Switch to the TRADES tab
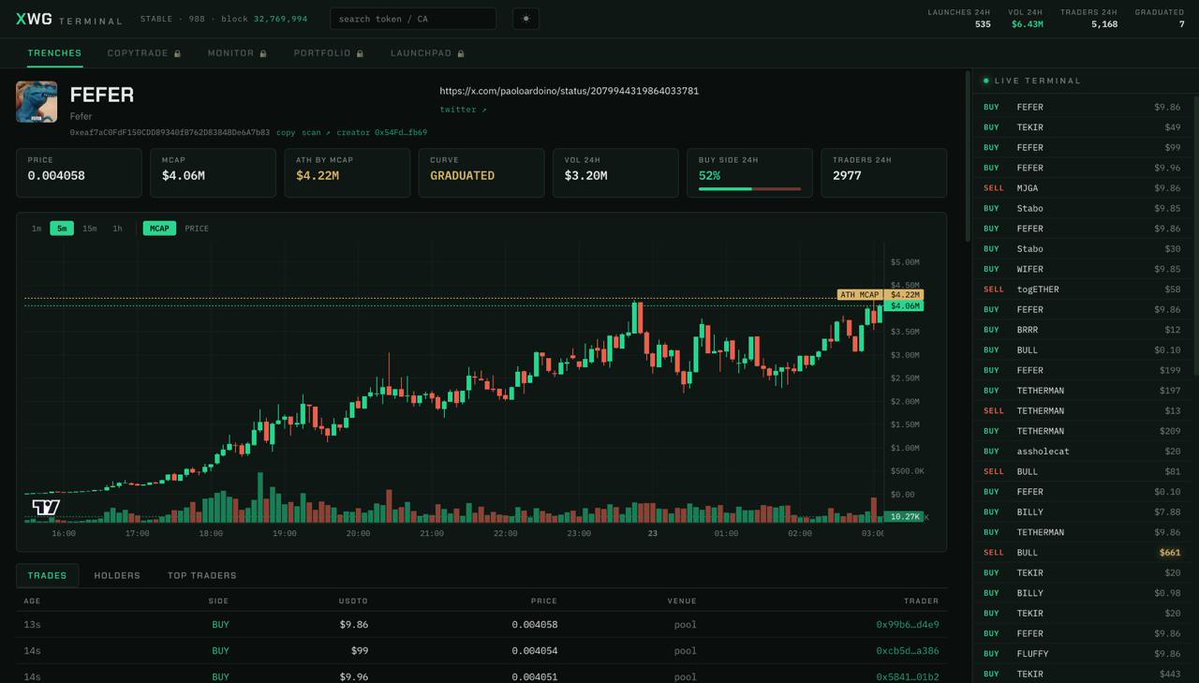The height and width of the screenshot is (683, 1199). coord(47,575)
